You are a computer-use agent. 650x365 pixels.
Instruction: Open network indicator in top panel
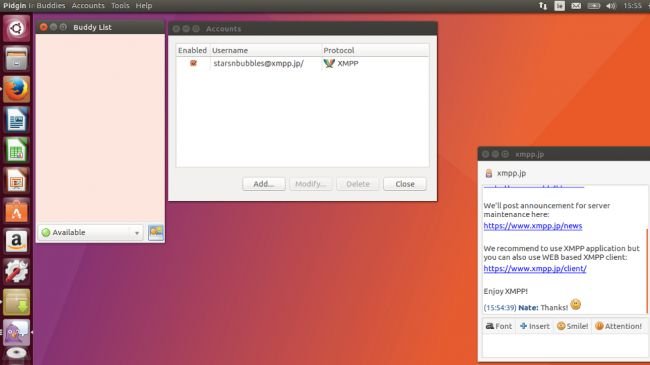click(543, 5)
